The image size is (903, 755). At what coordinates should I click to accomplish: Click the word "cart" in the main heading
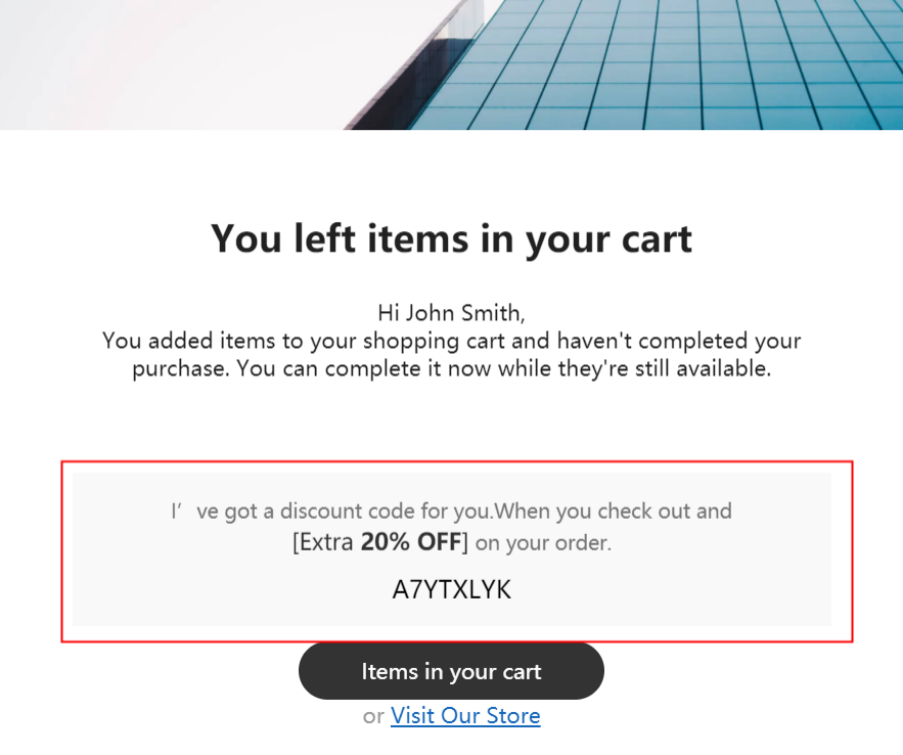pyautogui.click(x=657, y=240)
